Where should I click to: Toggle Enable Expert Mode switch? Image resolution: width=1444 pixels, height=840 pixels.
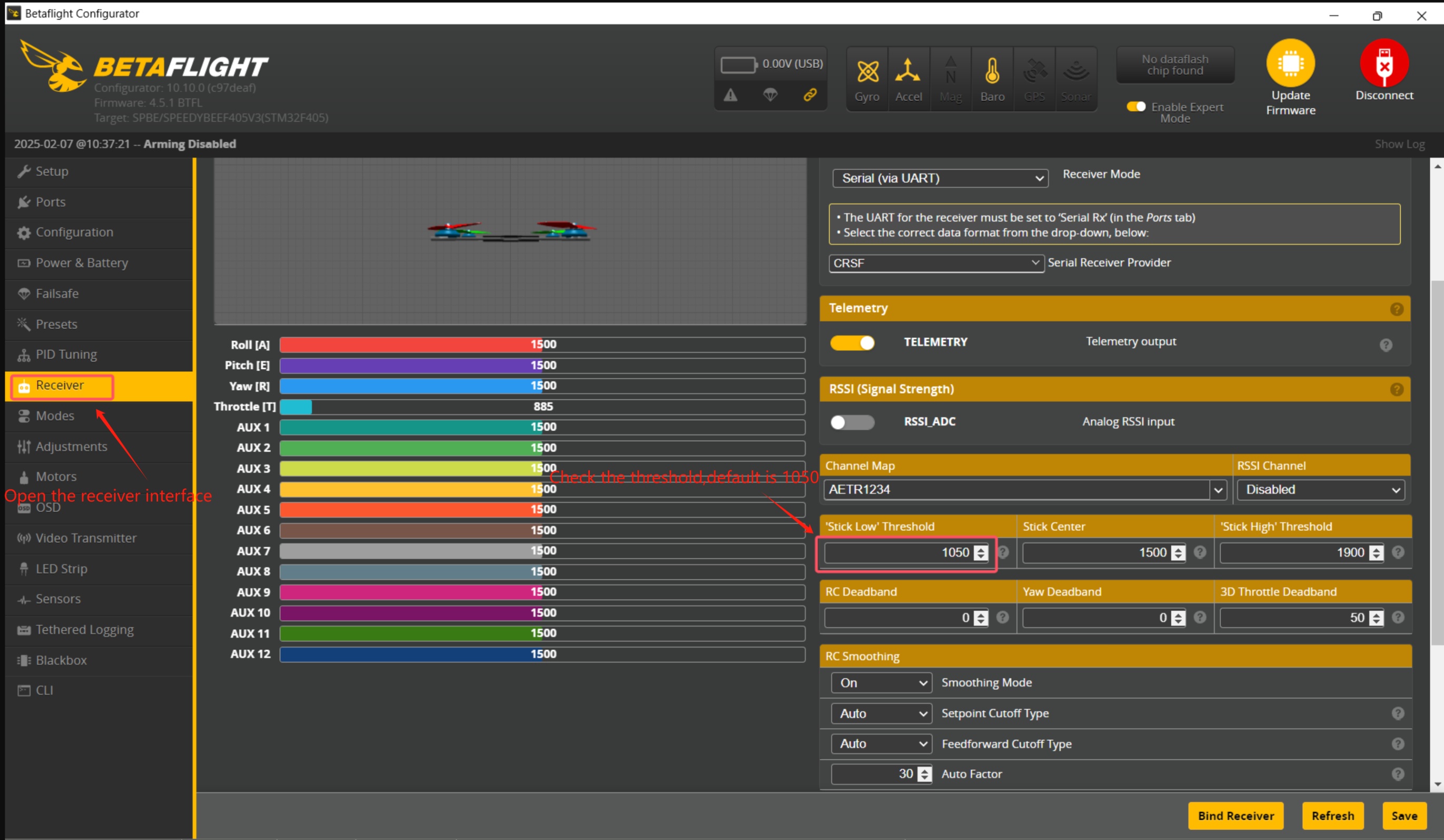coord(1136,106)
